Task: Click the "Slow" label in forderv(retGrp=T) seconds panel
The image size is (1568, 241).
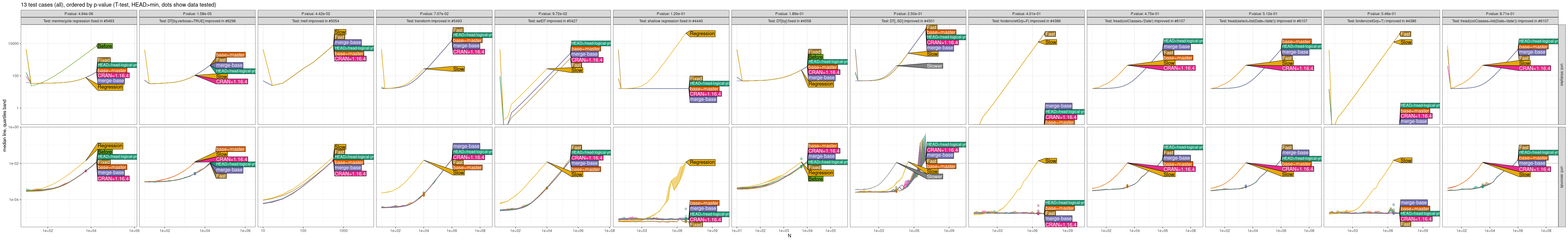Action: tap(1405, 161)
